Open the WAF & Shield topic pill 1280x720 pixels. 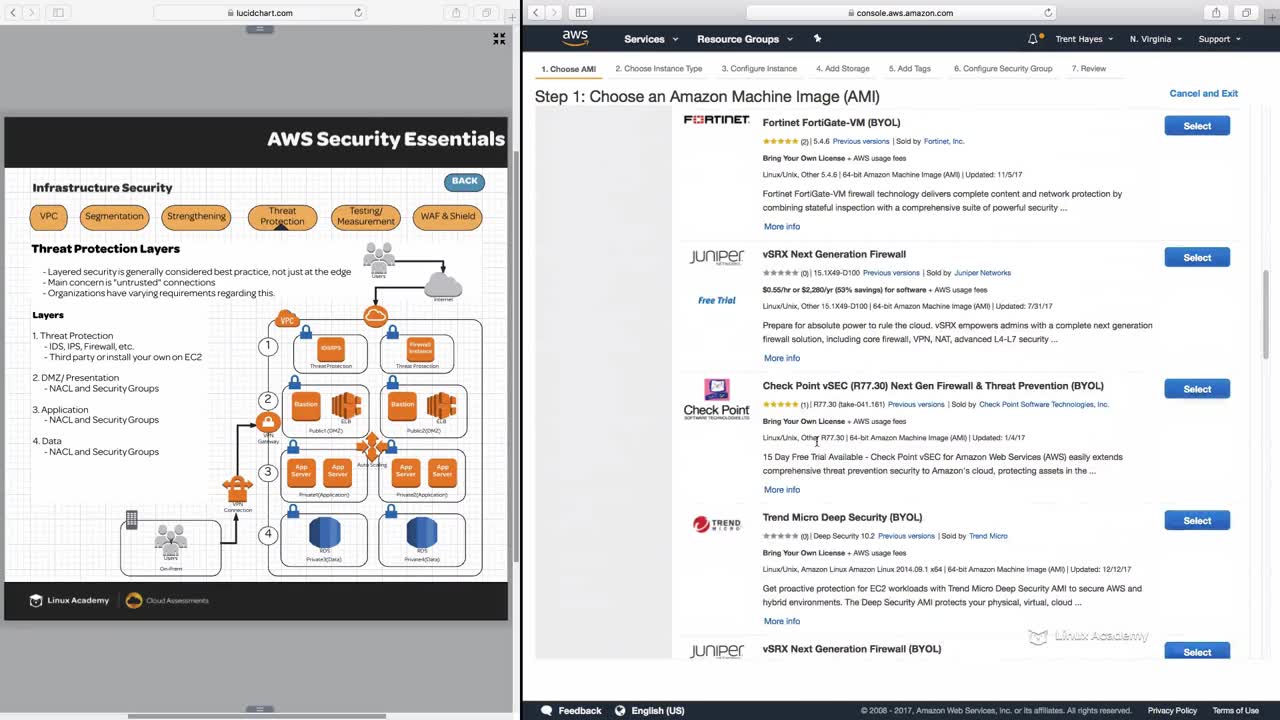(447, 216)
